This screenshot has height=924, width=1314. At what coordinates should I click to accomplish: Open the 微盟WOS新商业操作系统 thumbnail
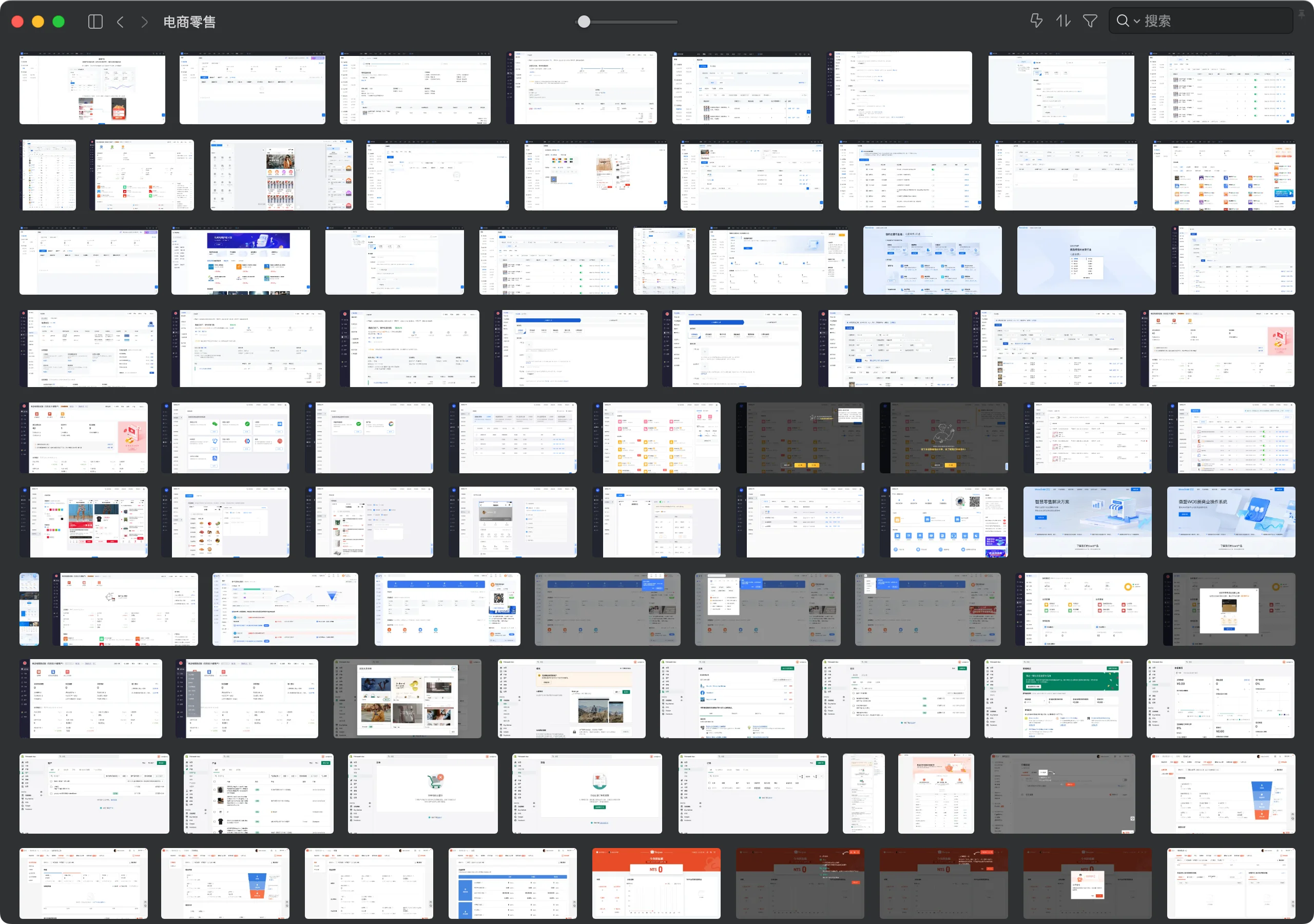tap(1230, 522)
